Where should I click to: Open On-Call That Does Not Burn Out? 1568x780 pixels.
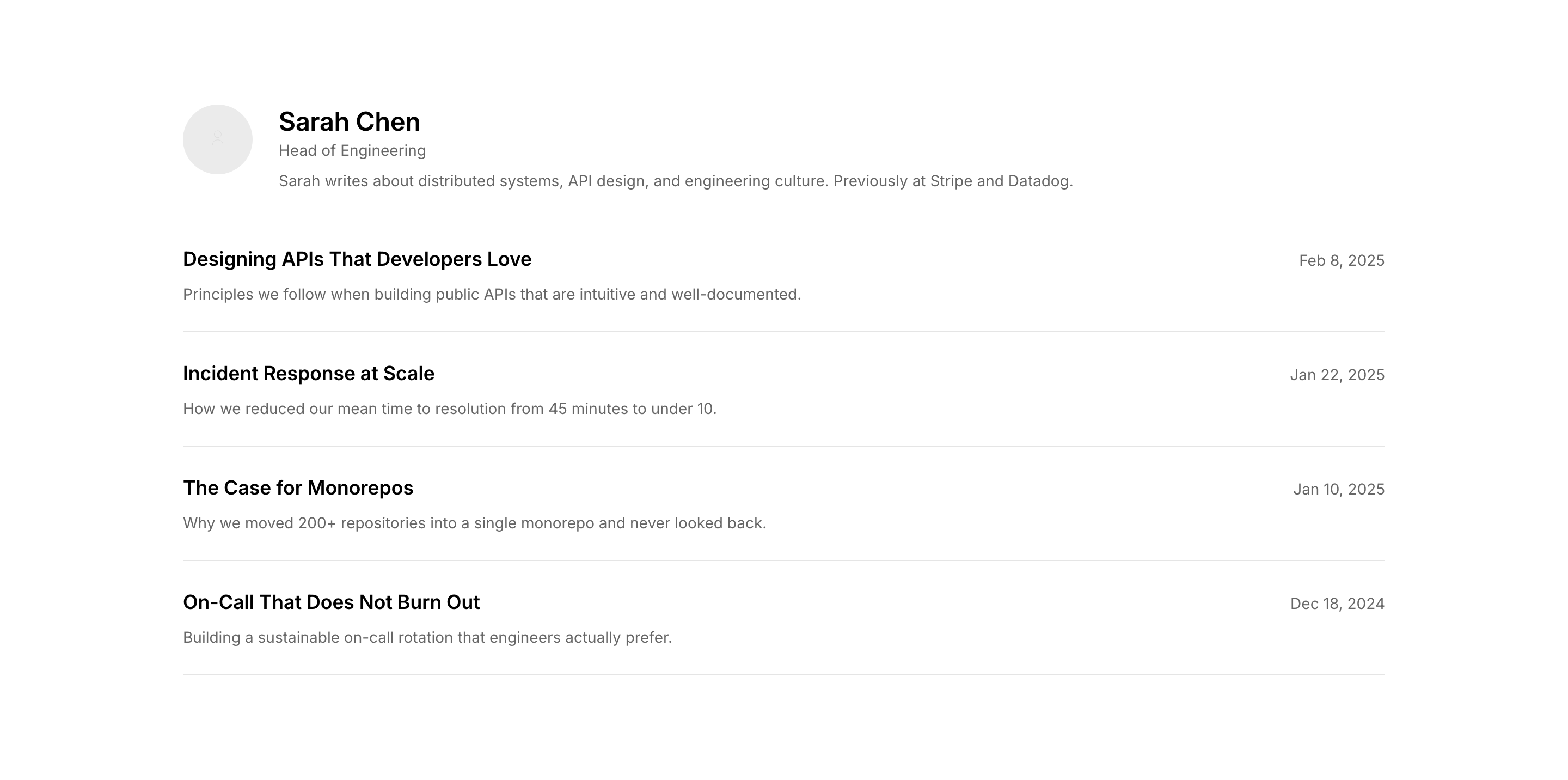click(331, 603)
